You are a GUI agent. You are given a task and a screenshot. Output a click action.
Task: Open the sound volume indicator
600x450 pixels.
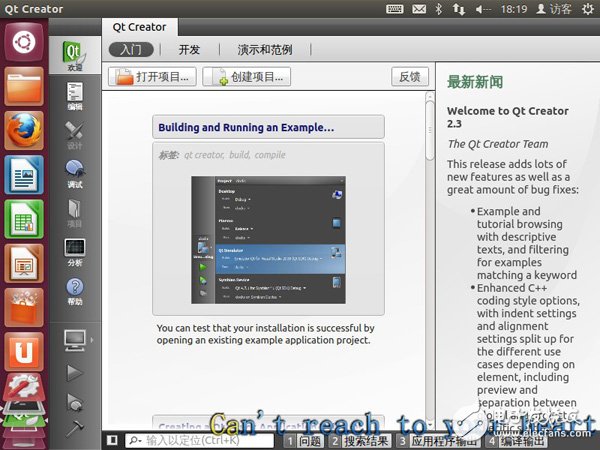[x=483, y=9]
